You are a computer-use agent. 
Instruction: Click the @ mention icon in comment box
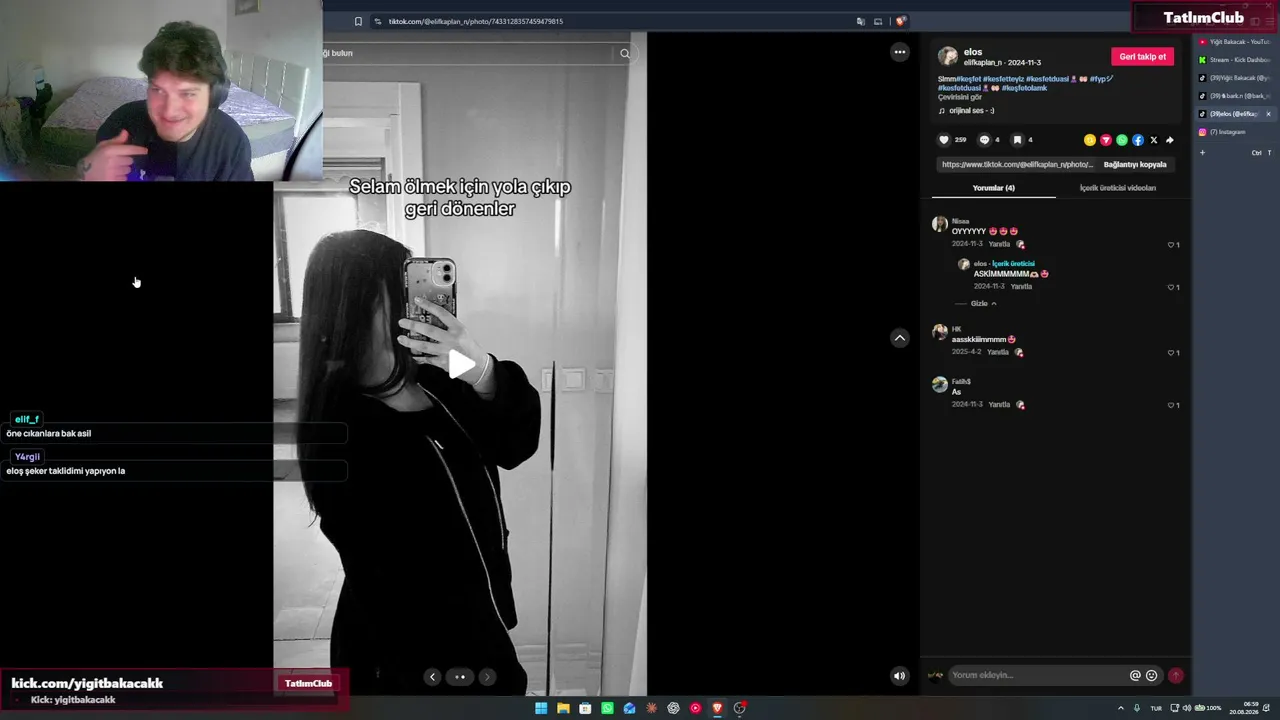pyautogui.click(x=1135, y=675)
